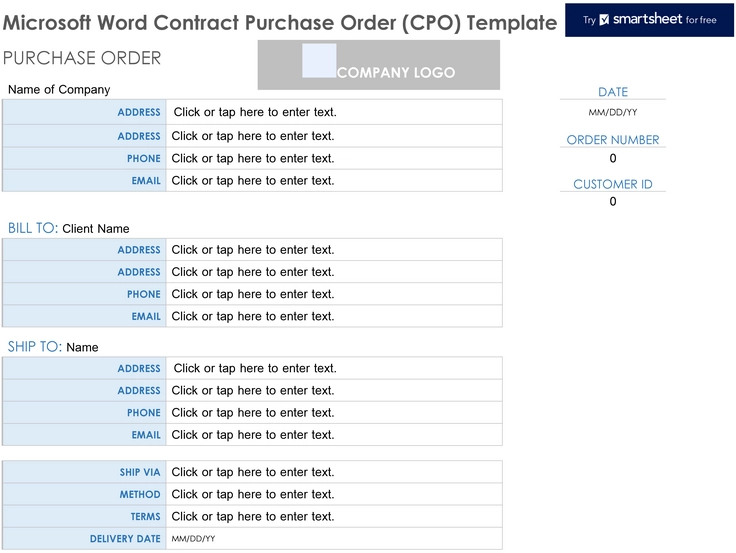Select the DATE MM/DD/YY field
The image size is (736, 553).
(x=613, y=112)
